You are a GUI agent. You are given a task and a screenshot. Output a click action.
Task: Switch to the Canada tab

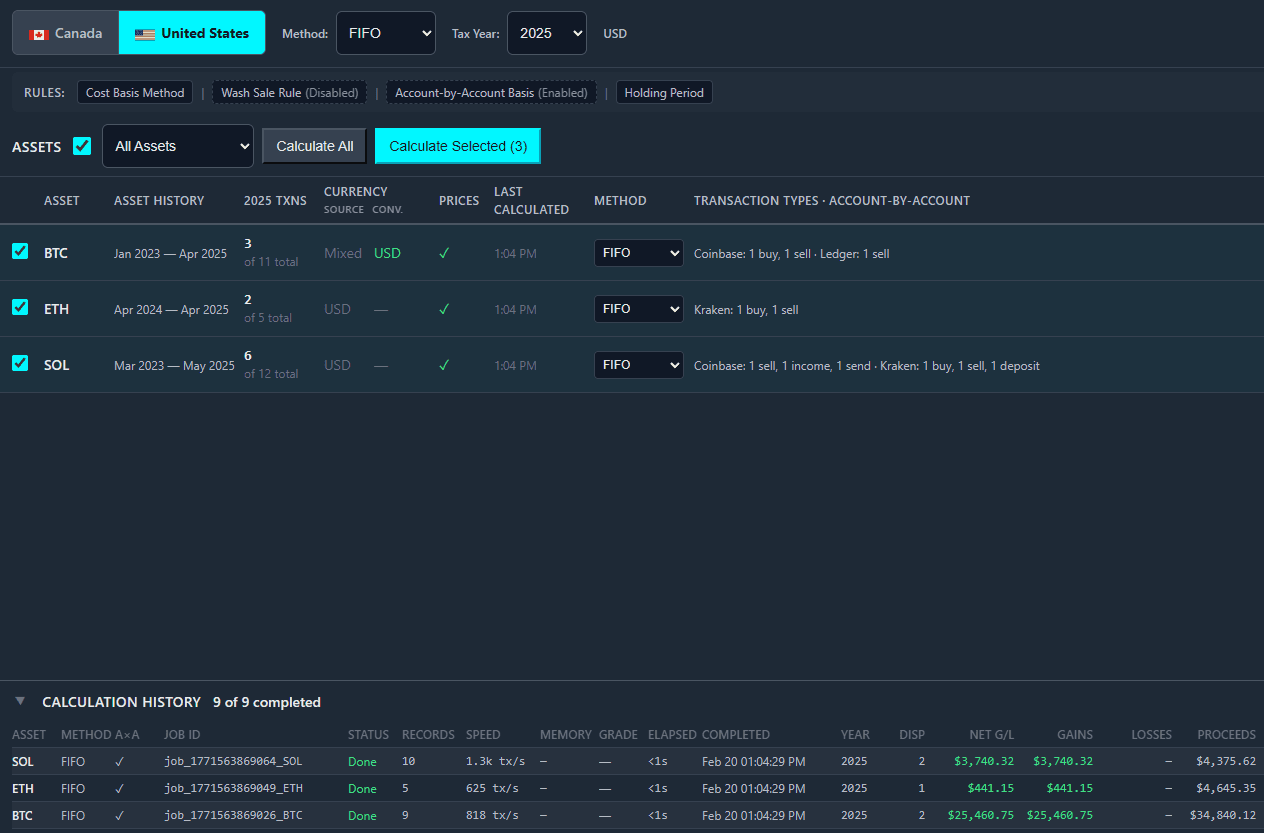[65, 32]
